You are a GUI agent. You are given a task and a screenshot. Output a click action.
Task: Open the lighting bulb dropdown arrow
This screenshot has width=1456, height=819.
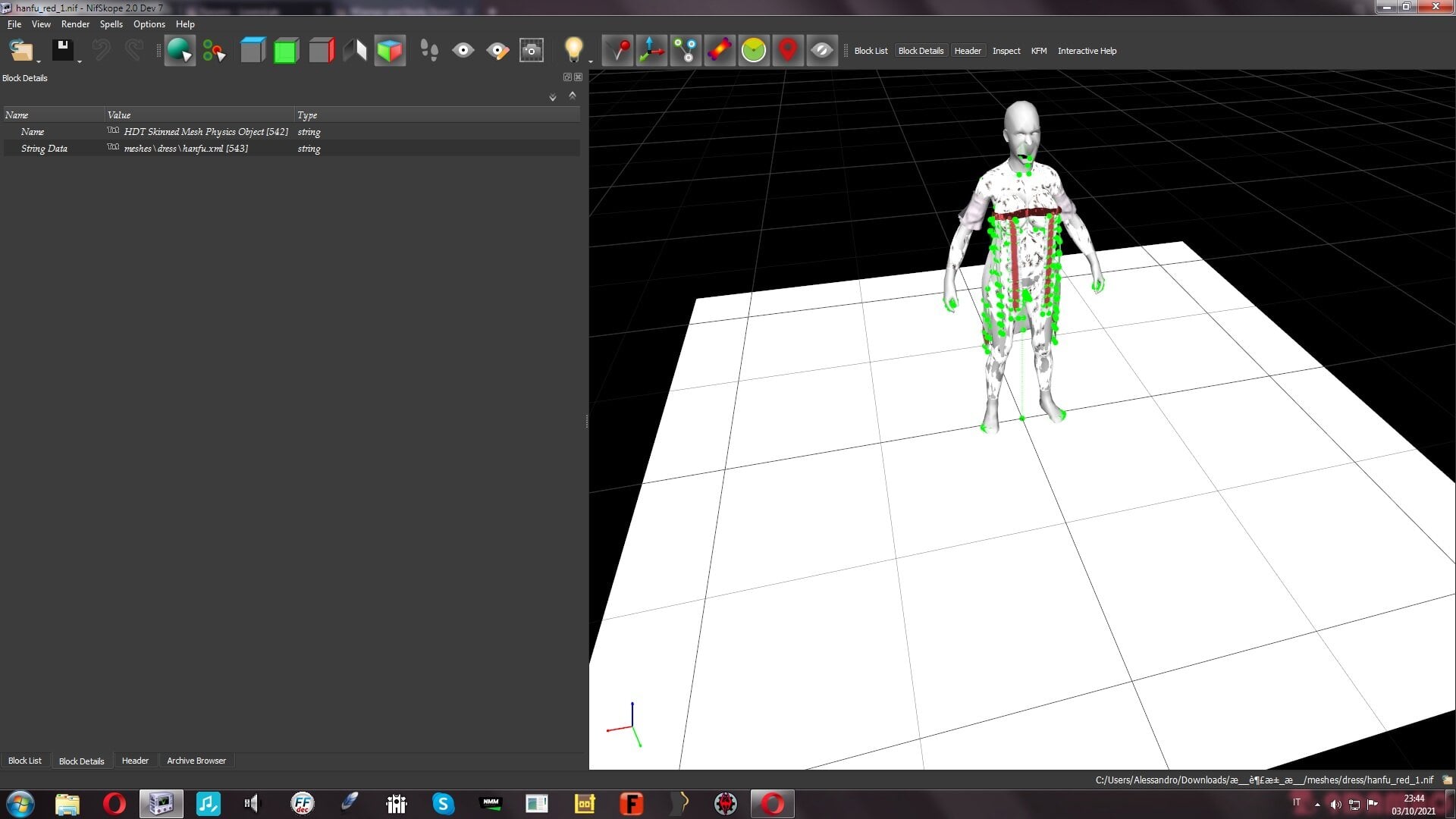[x=591, y=61]
